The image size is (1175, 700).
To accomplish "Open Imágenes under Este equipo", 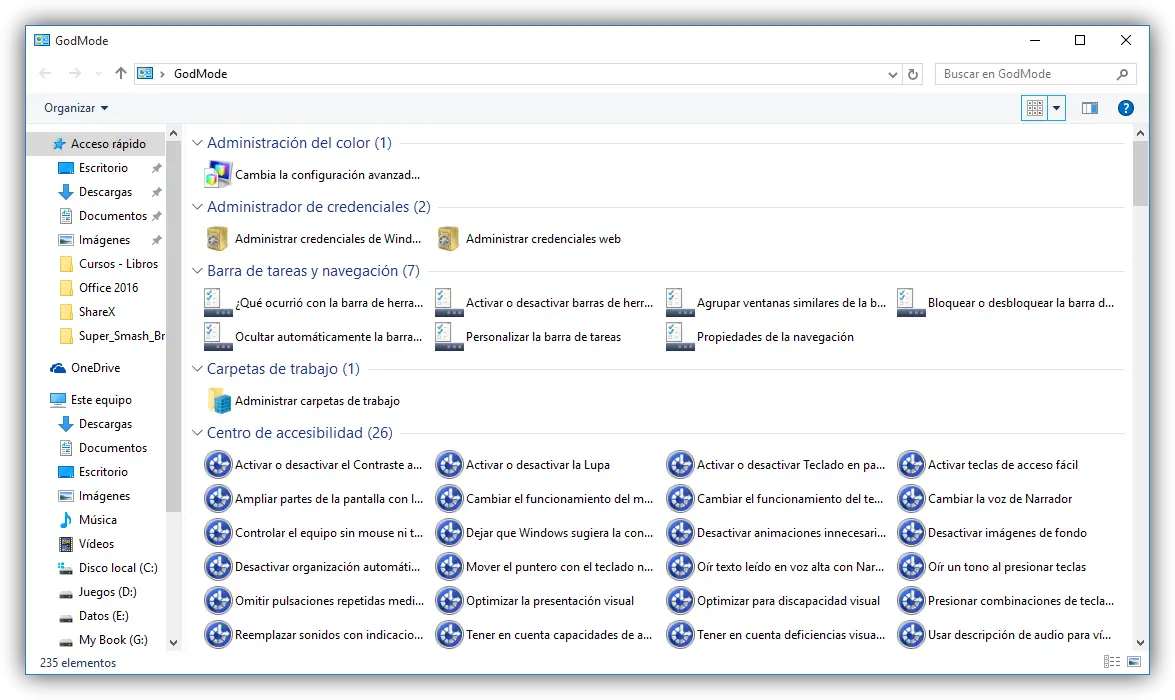I will [x=95, y=496].
